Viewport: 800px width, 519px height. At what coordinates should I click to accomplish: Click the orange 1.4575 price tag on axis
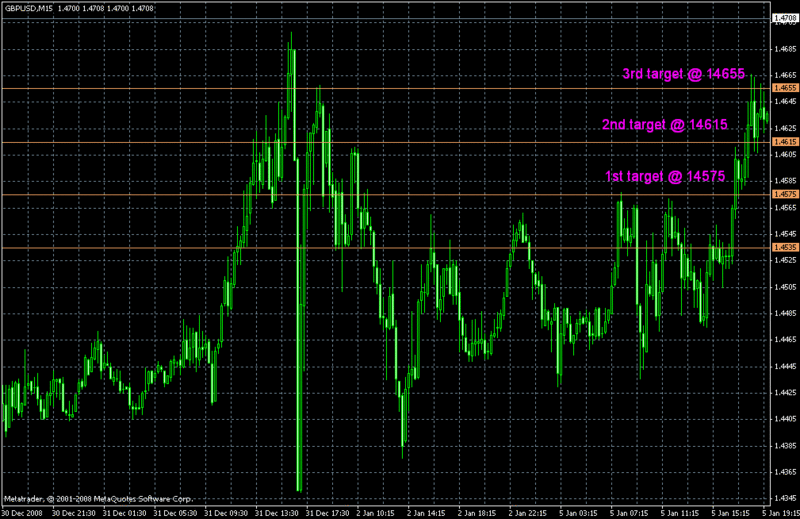(x=785, y=194)
